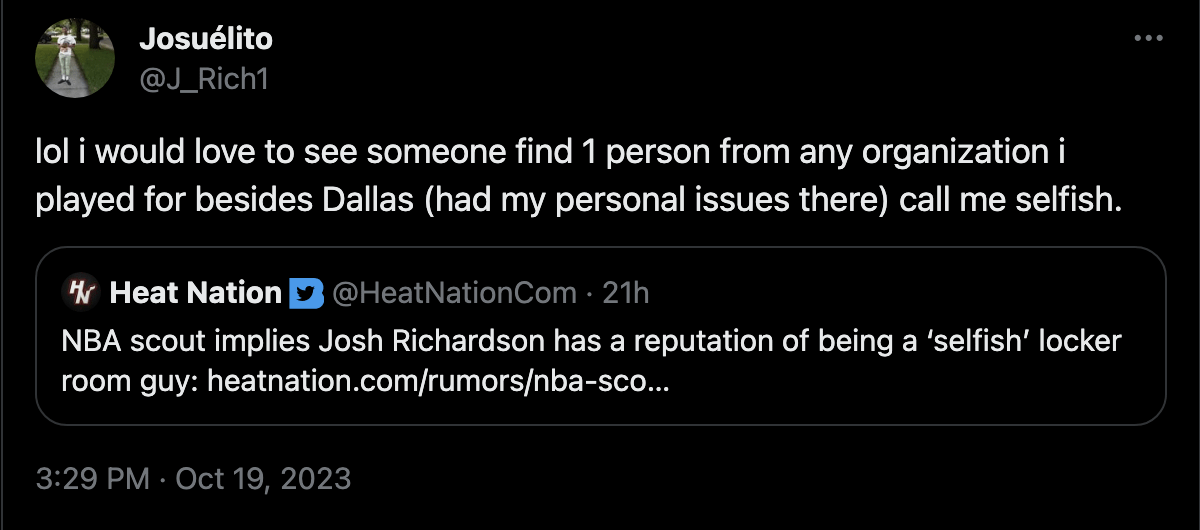The image size is (1200, 530).
Task: Click the Heat Nation logo icon
Action: coord(78,292)
